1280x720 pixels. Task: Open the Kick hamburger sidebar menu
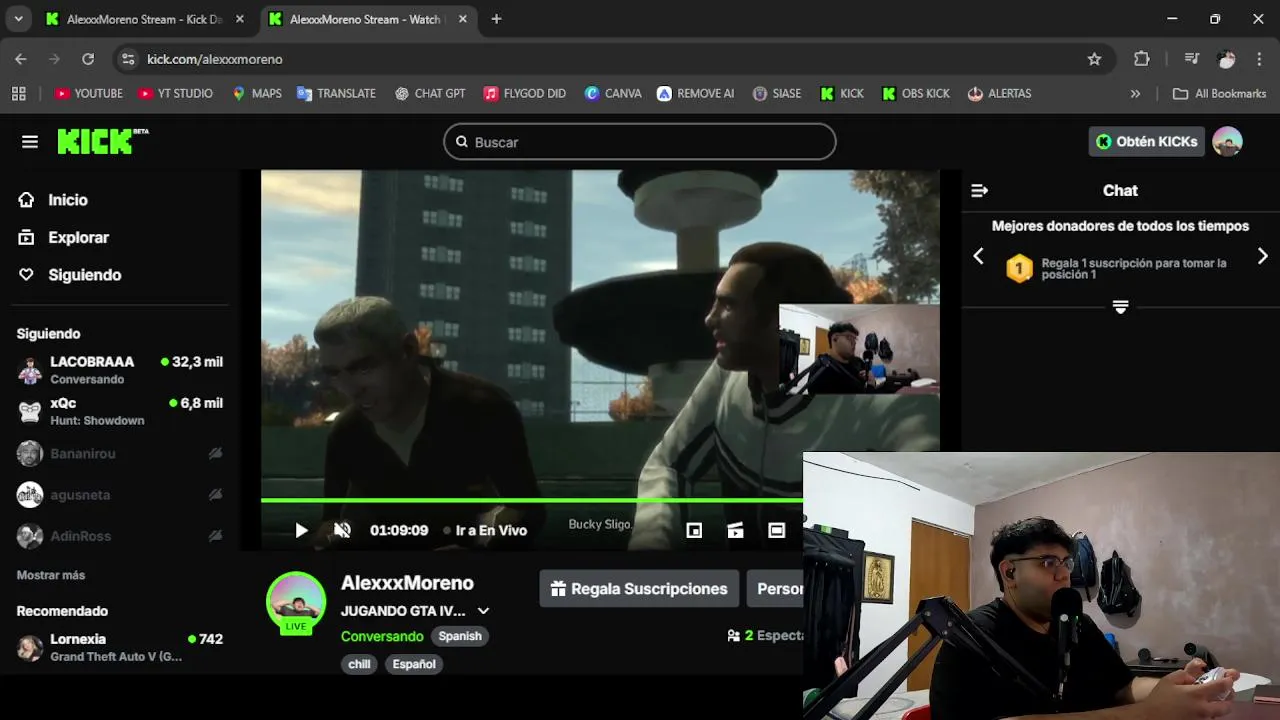pos(30,142)
